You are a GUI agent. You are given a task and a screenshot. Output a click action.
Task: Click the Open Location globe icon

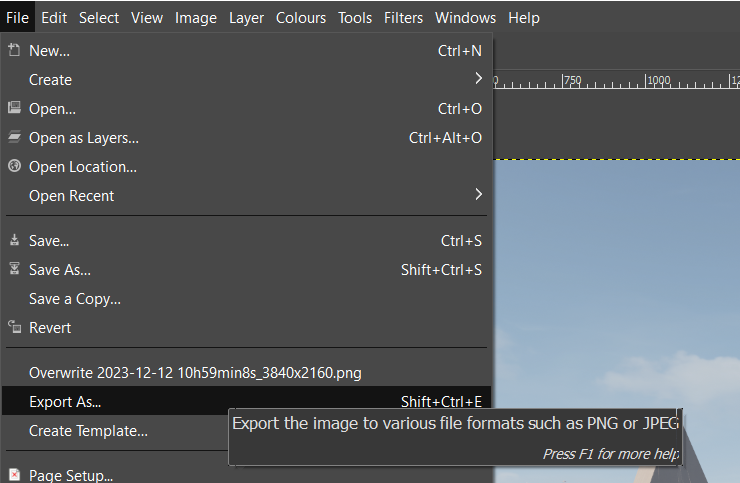(x=14, y=167)
